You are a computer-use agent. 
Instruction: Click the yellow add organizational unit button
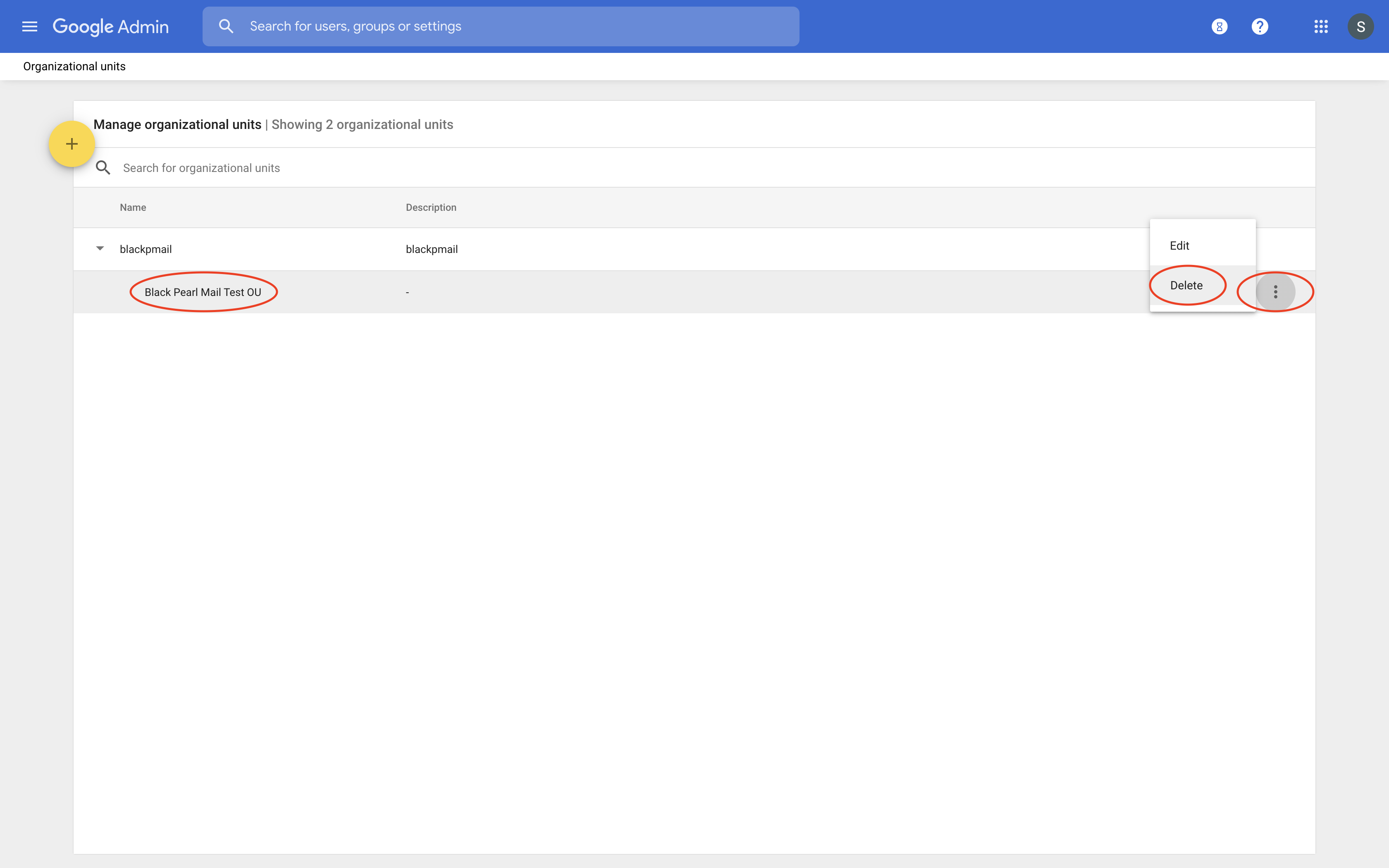tap(72, 144)
